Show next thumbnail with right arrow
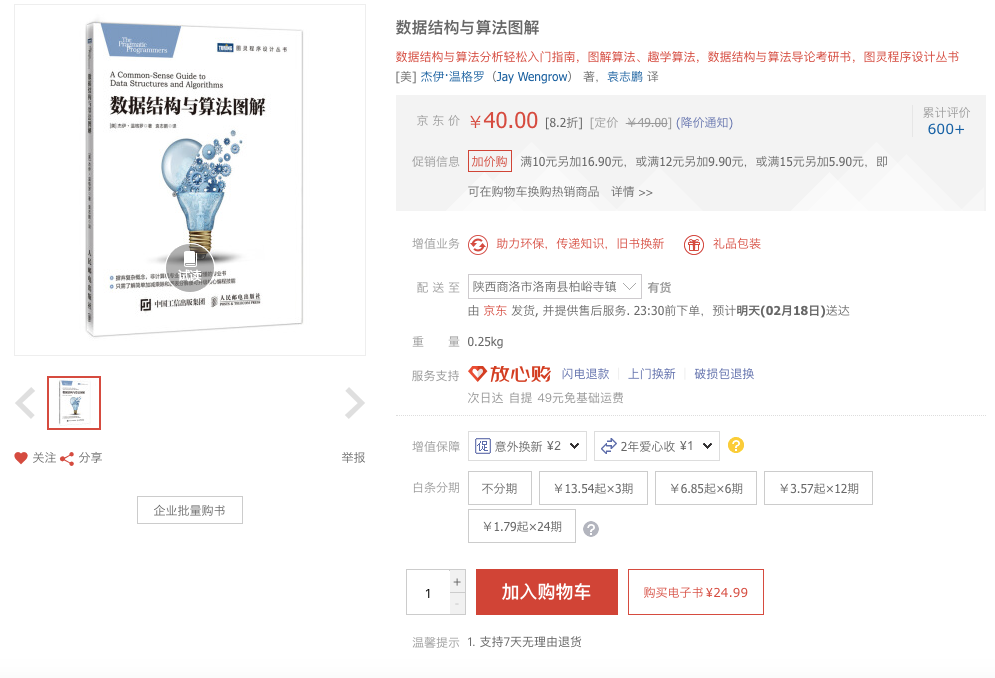Viewport: 995px width, 678px height. 355,403
